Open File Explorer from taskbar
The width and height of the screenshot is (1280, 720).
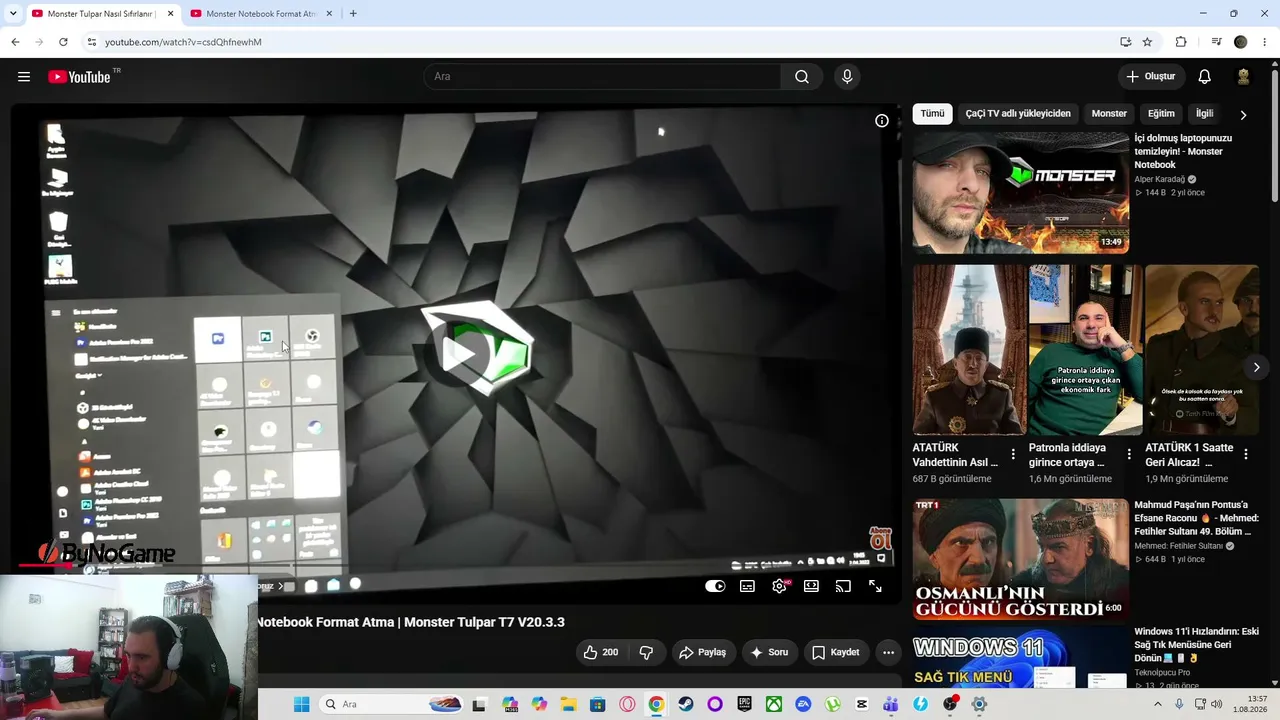pyautogui.click(x=568, y=704)
